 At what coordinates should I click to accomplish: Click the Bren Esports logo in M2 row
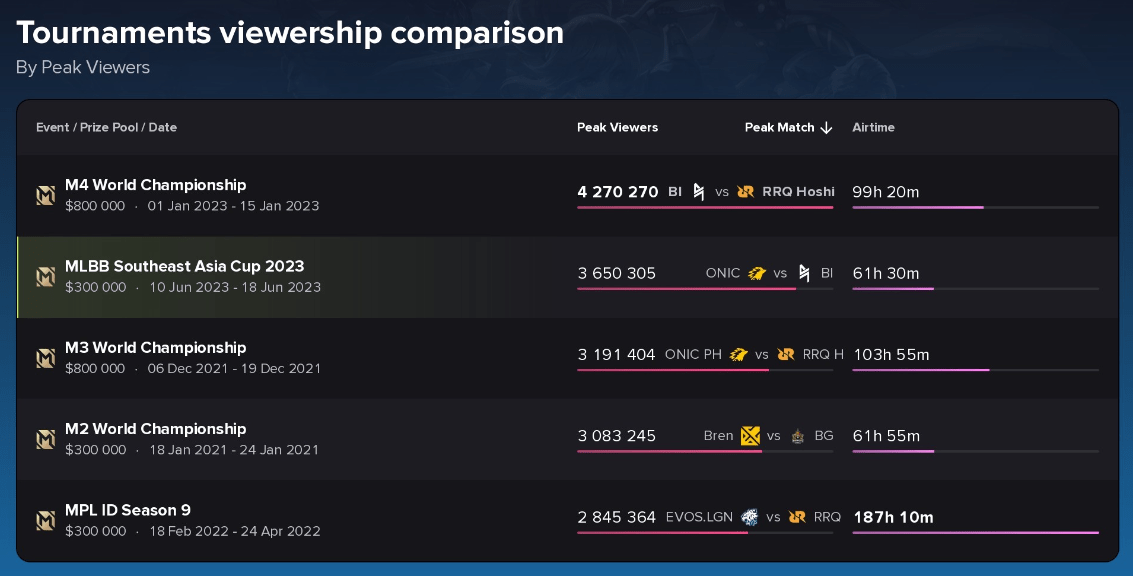[x=750, y=435]
